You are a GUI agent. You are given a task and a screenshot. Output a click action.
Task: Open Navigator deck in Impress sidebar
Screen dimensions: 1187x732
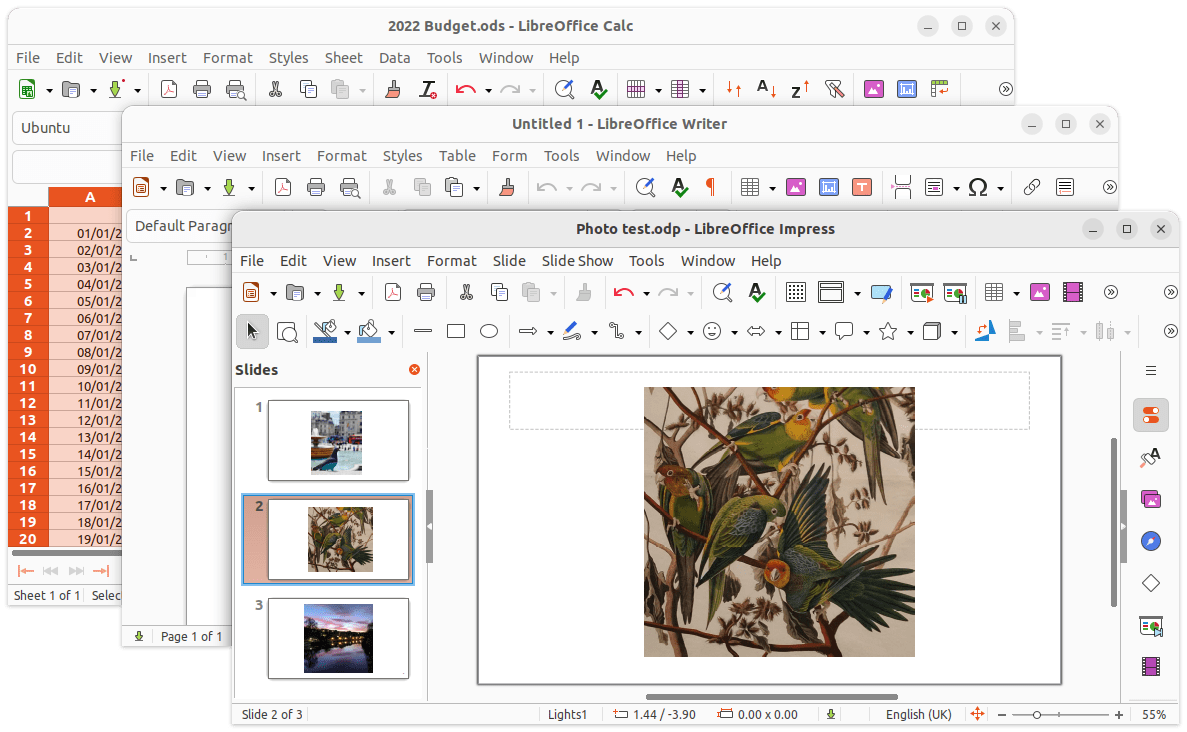pos(1151,541)
